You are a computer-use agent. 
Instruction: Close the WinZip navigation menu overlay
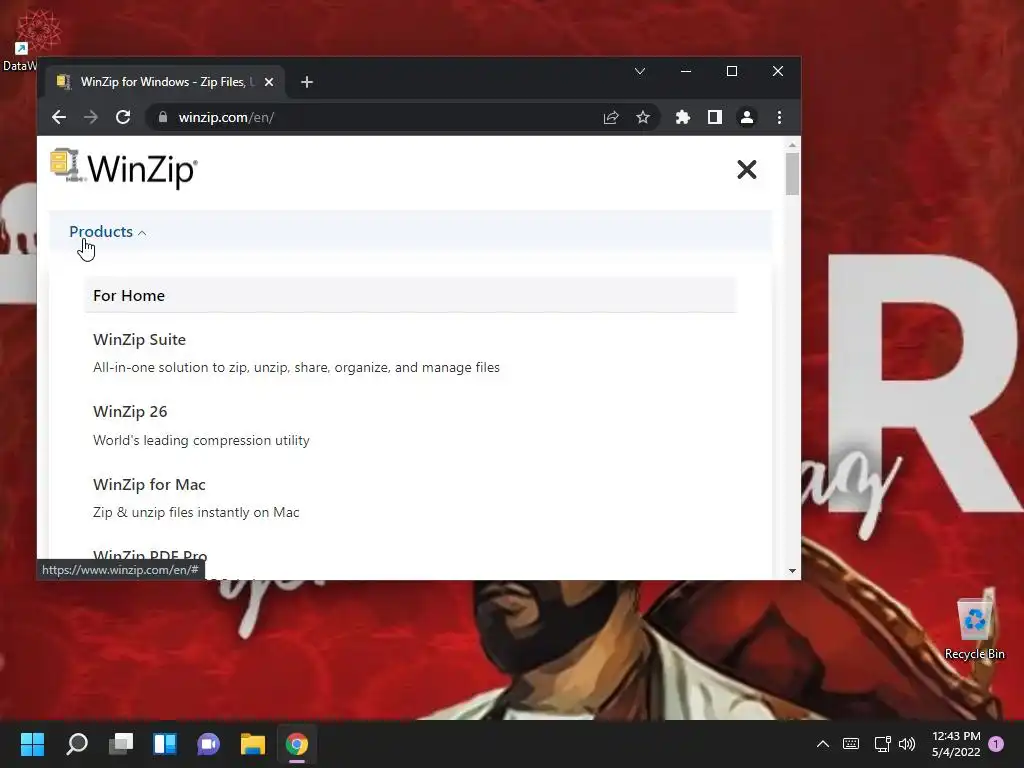click(746, 170)
